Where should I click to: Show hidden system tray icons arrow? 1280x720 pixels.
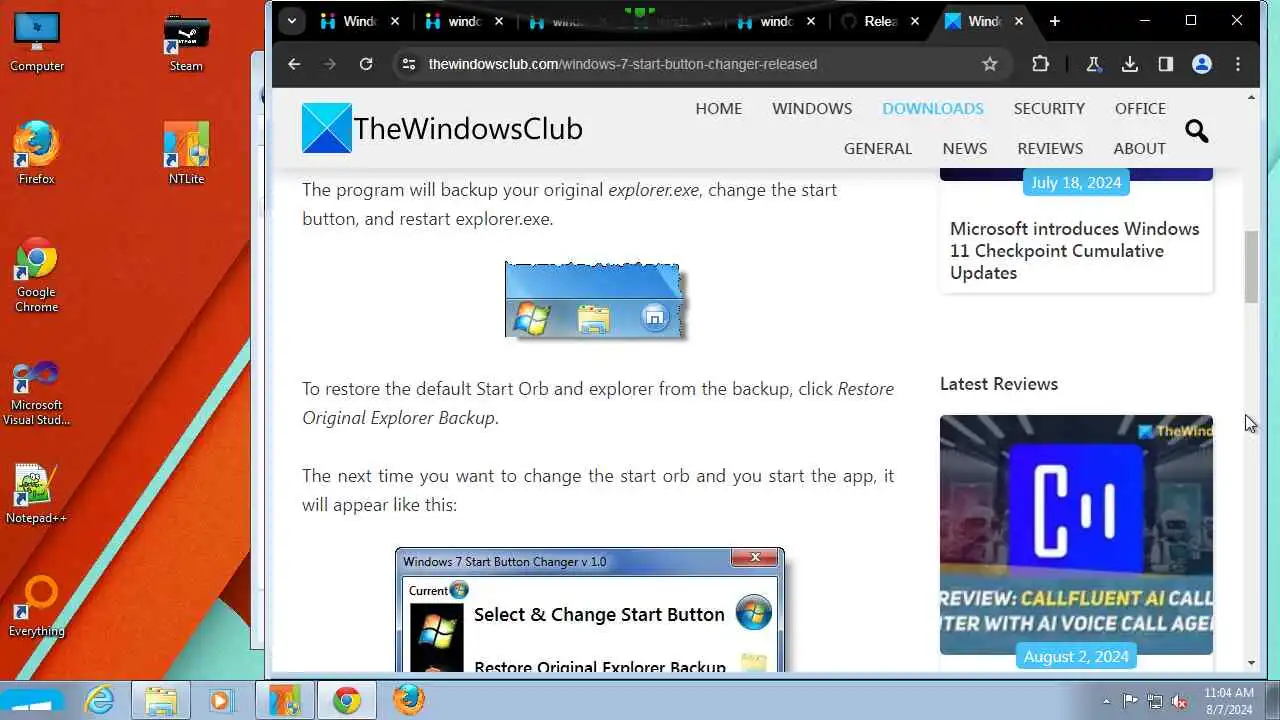click(1106, 701)
